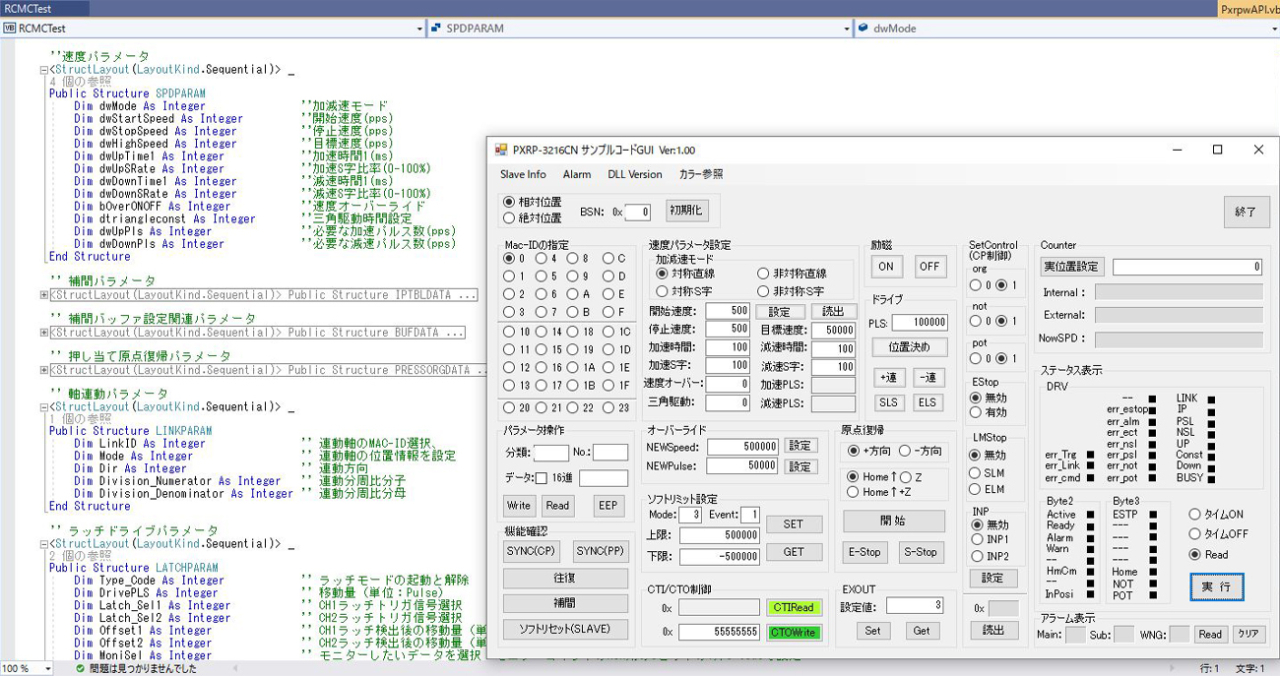Check the 16進 data checkbox

(541, 478)
